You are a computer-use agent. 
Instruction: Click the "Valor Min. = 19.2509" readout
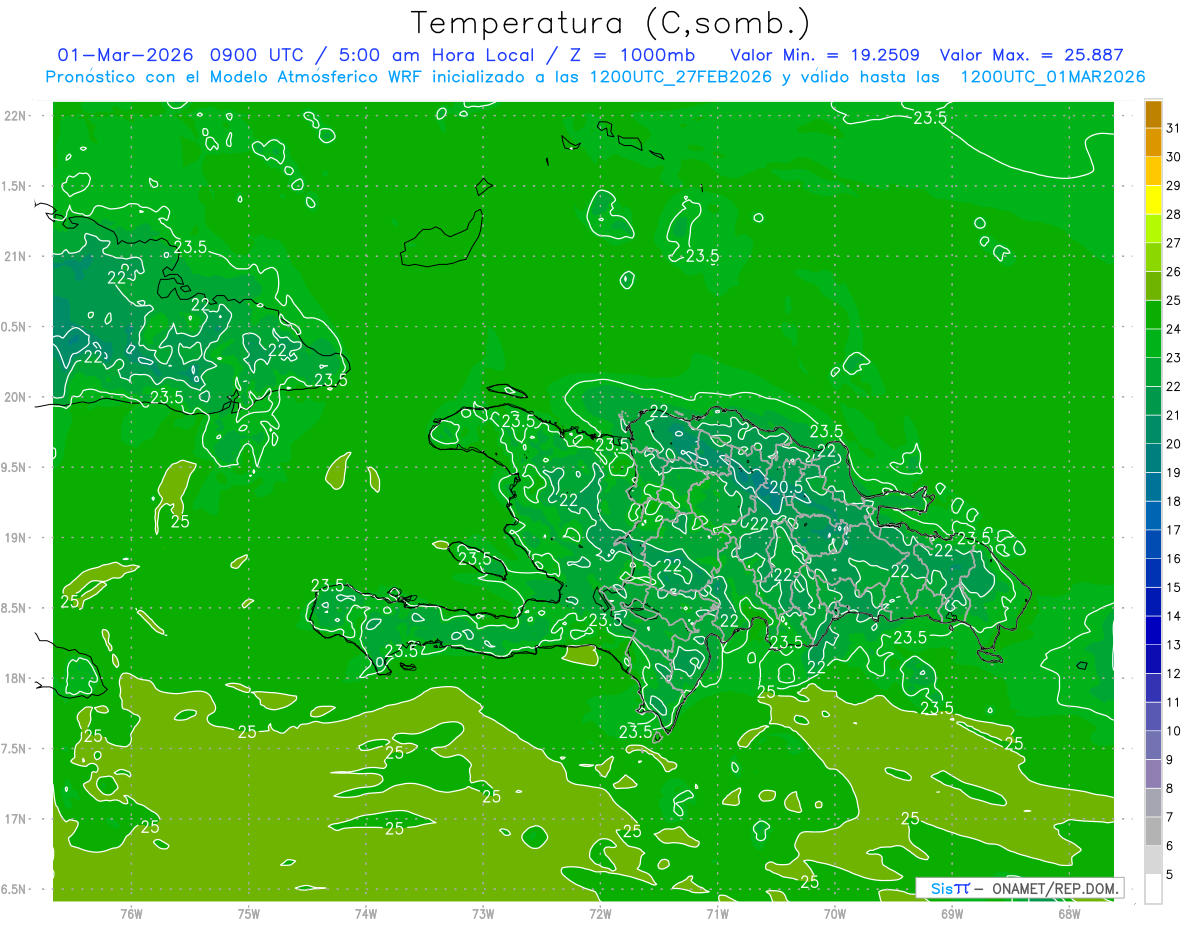pos(825,55)
